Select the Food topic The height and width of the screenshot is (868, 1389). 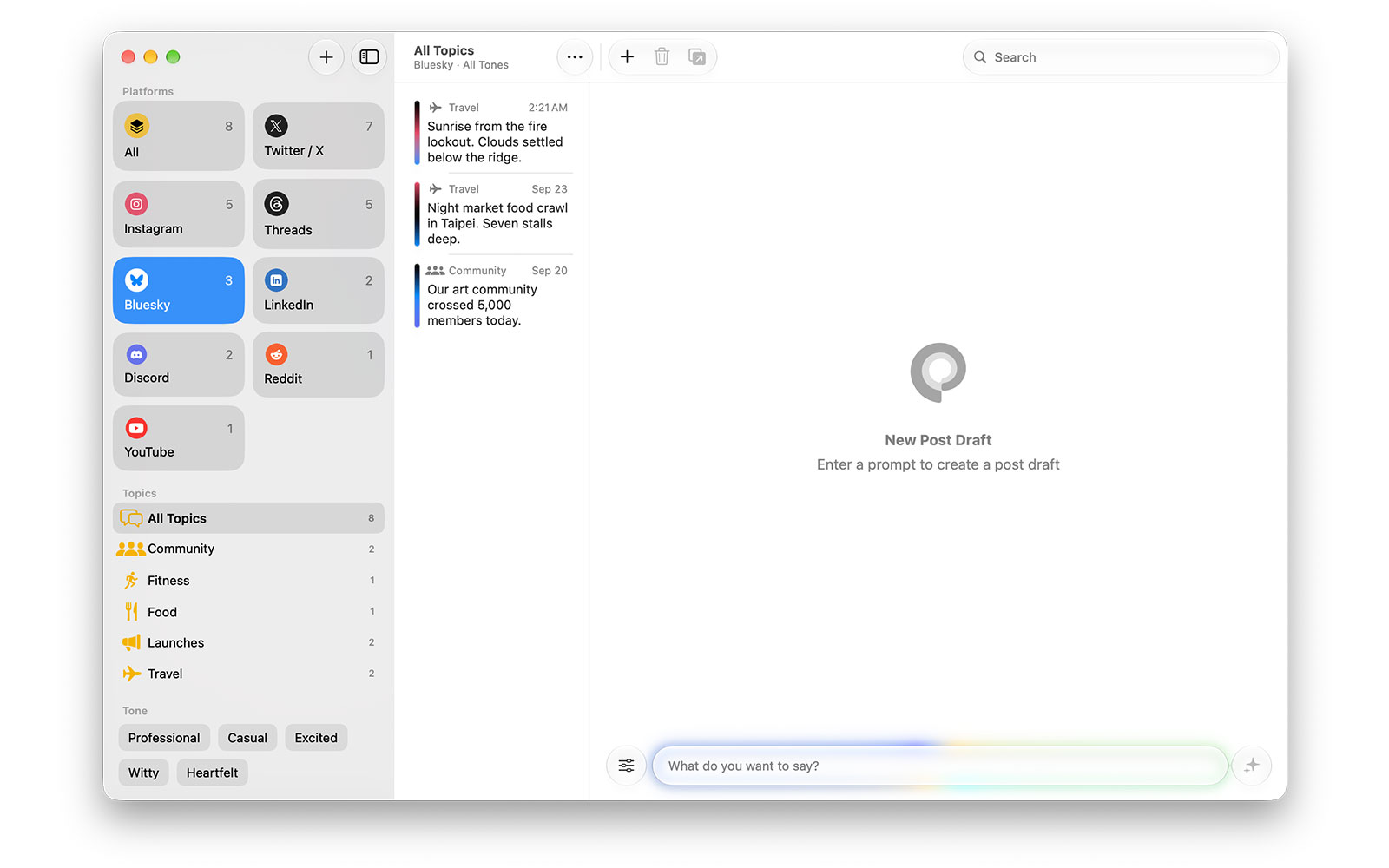click(x=248, y=612)
